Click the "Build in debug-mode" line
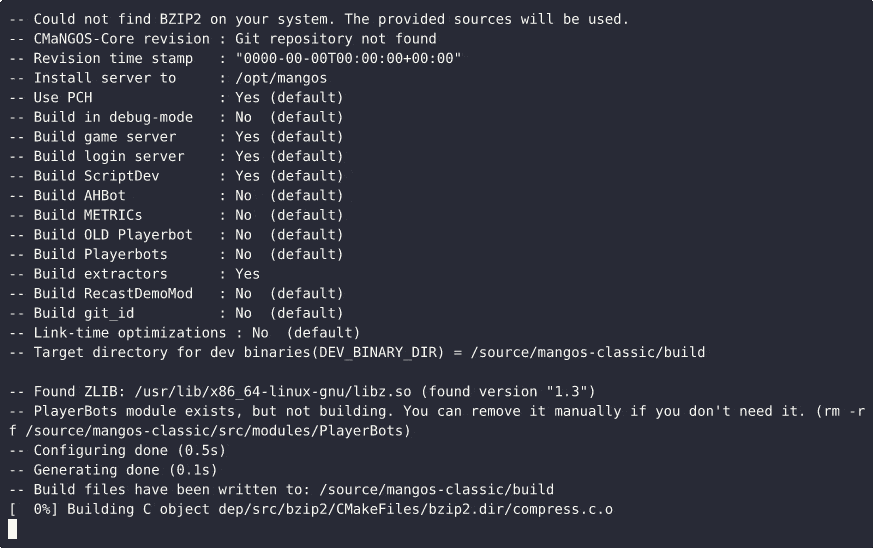The width and height of the screenshot is (873, 548). point(187,117)
